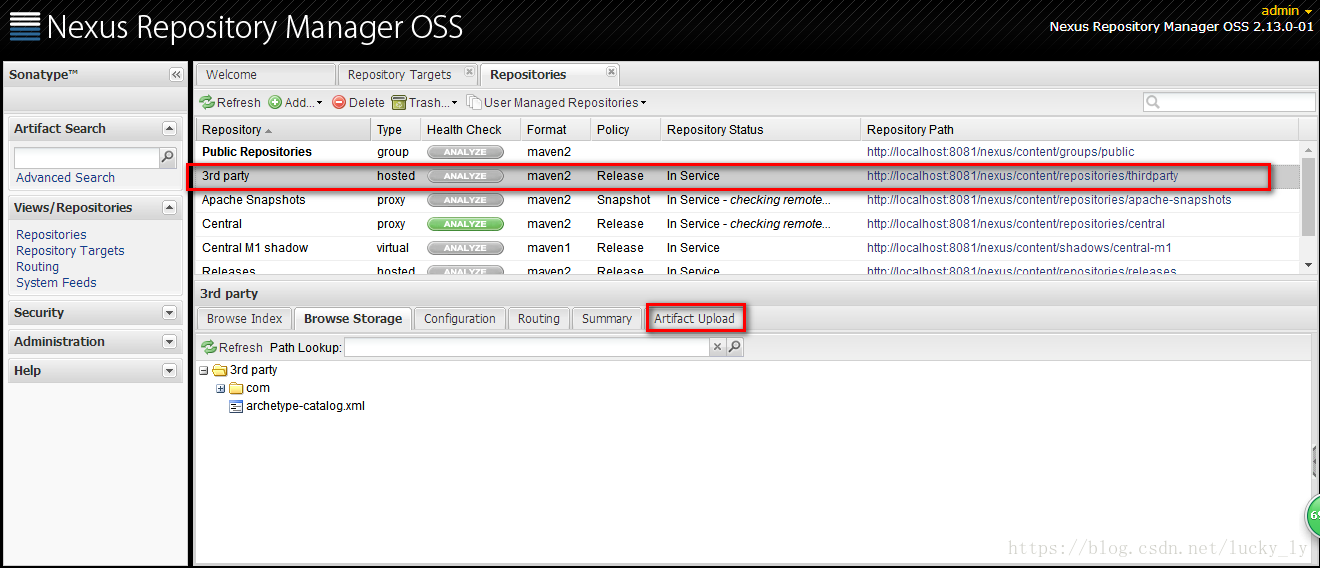This screenshot has height=568, width=1320.
Task: Open the Routing detail tab
Action: (539, 319)
